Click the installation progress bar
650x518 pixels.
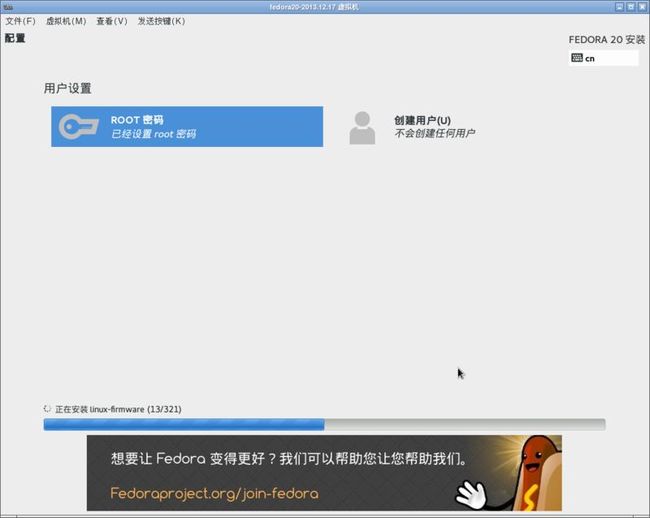(325, 424)
